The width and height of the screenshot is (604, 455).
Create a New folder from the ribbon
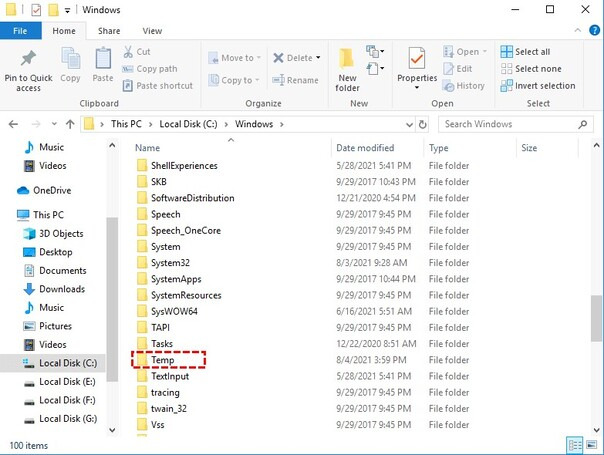[x=347, y=69]
